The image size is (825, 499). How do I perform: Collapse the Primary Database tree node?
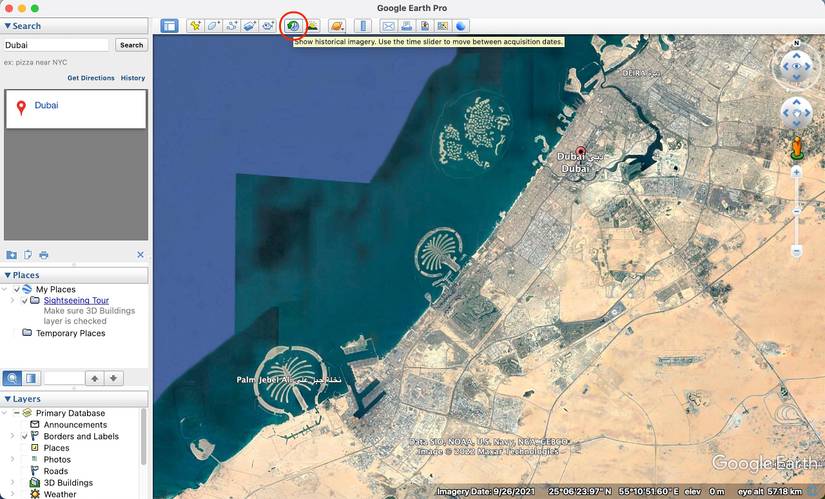point(5,413)
